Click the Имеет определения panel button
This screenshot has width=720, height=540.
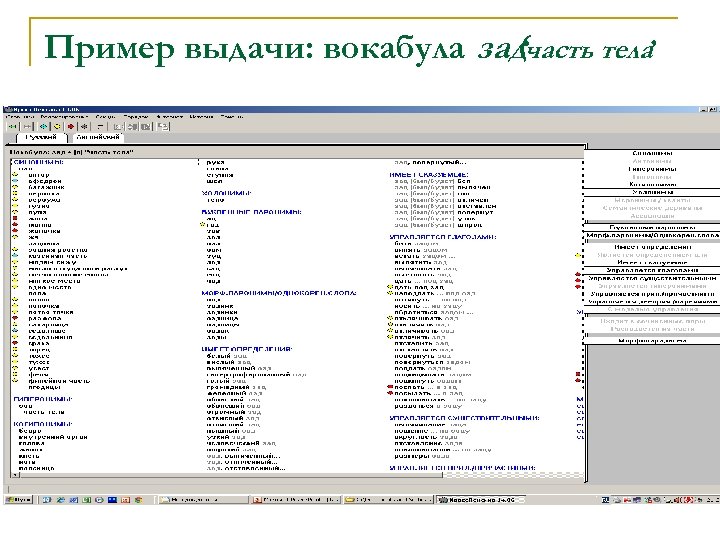tap(652, 247)
